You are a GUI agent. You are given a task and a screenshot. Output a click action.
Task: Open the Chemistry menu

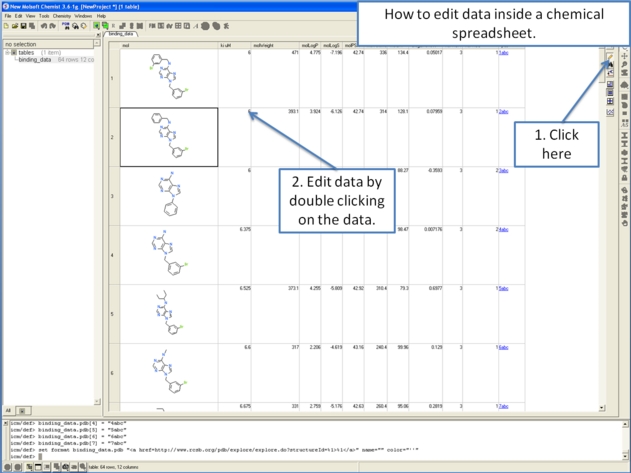click(x=61, y=16)
